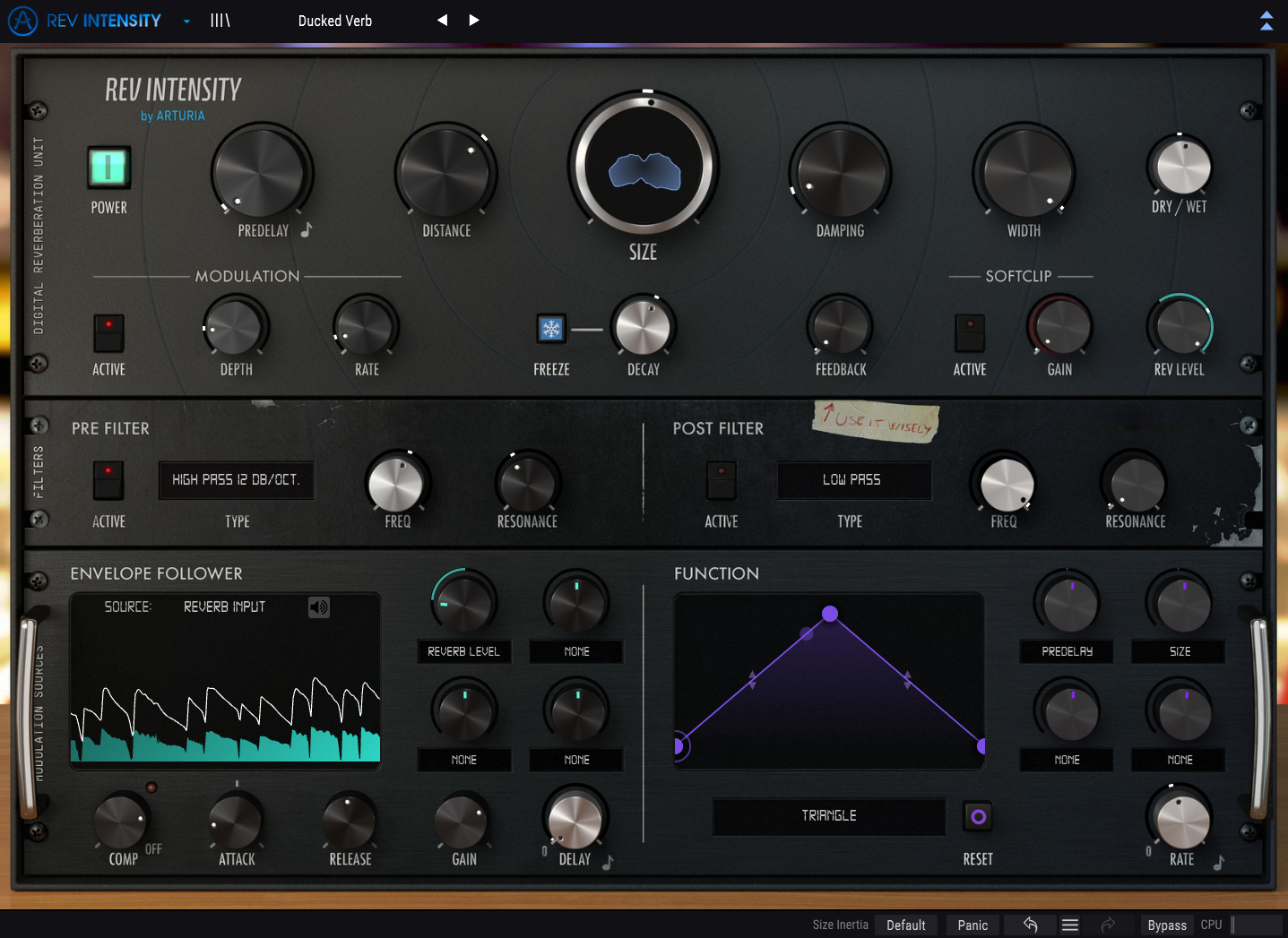Turn off the green Power switch
Screen dimensions: 1288x938
(x=108, y=168)
